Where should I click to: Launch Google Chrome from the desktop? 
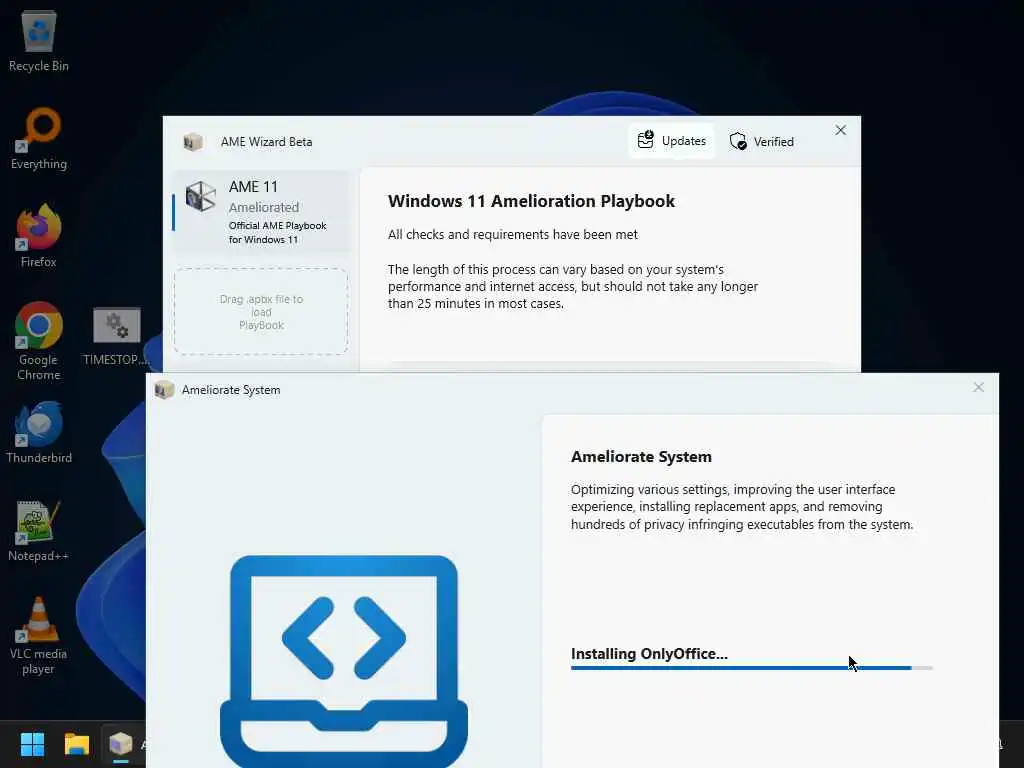click(39, 341)
